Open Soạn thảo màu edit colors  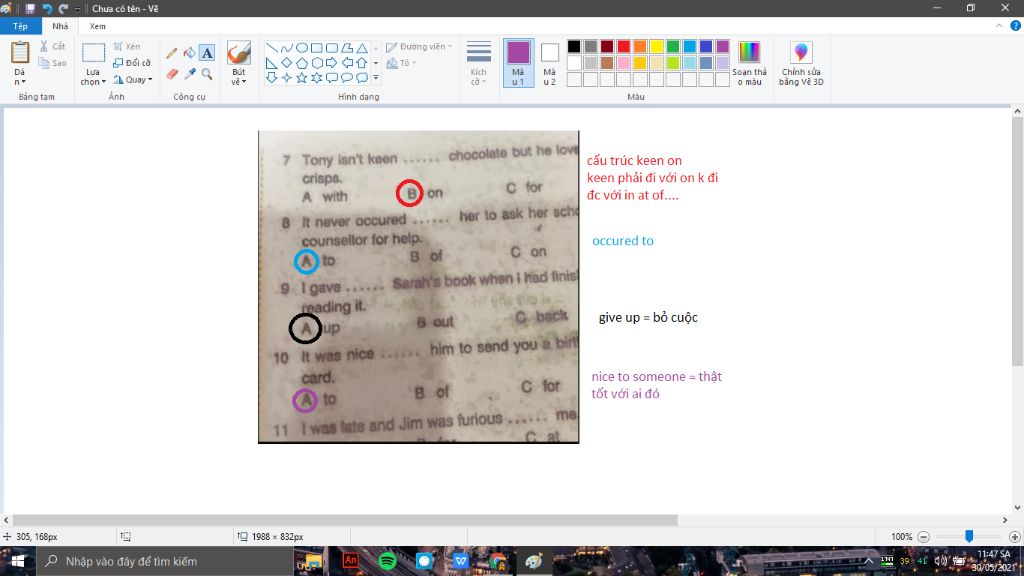pos(749,63)
